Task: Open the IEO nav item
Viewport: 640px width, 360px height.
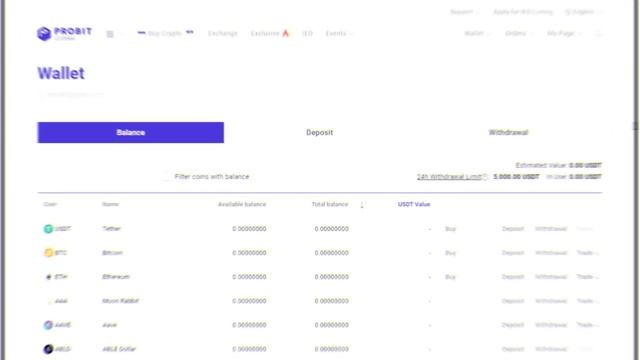Action: (307, 33)
